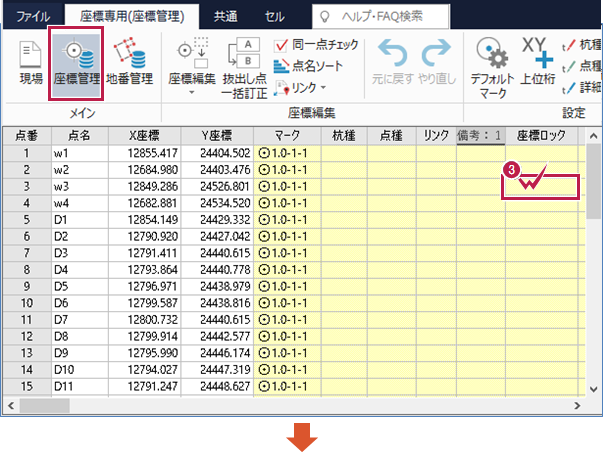Select row header number 1

pos(27,153)
